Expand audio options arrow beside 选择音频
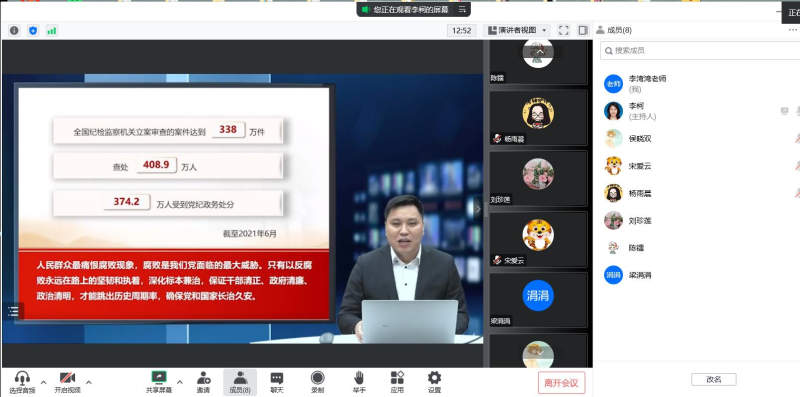The image size is (800, 397). (x=43, y=382)
